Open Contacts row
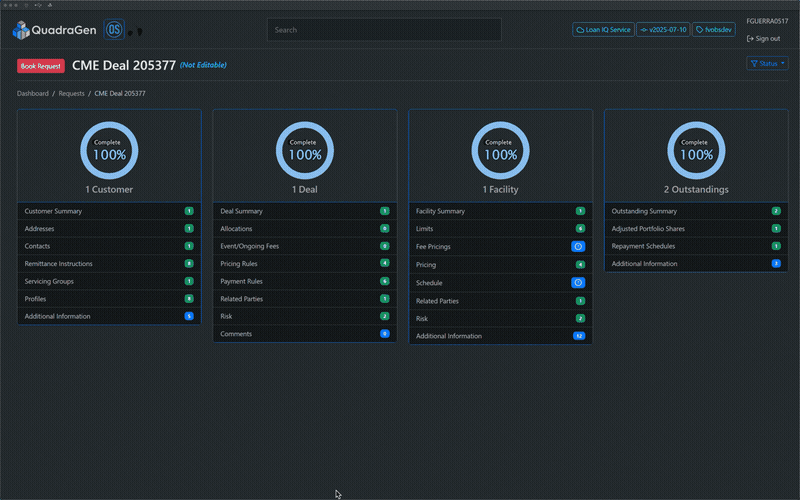This screenshot has width=800, height=500. (109, 246)
